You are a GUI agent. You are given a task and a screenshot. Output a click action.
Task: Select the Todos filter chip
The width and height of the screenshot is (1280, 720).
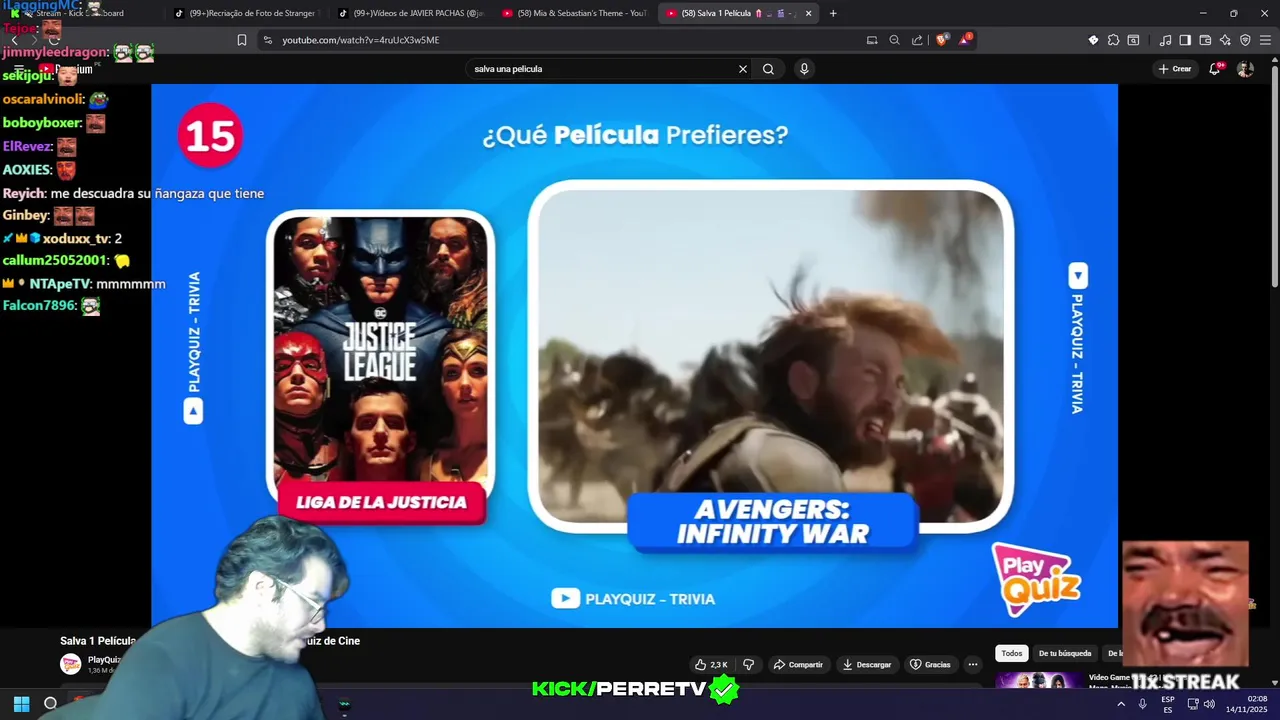point(1012,653)
